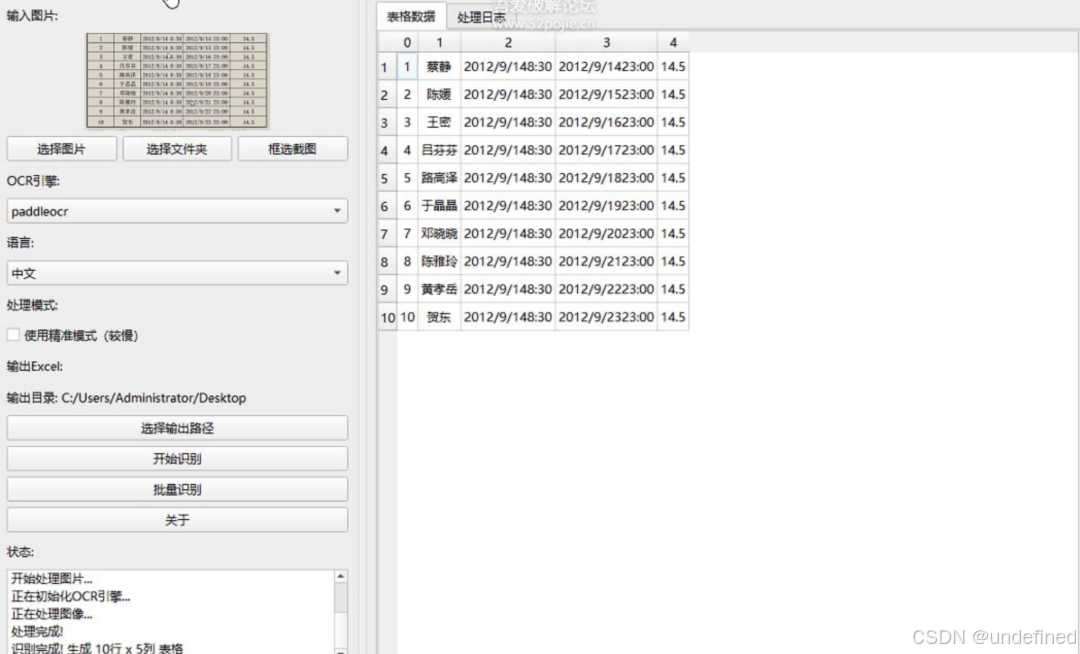Click the cell 2012/9/2123:00
Image resolution: width=1080 pixels, height=654 pixels.
tap(606, 262)
